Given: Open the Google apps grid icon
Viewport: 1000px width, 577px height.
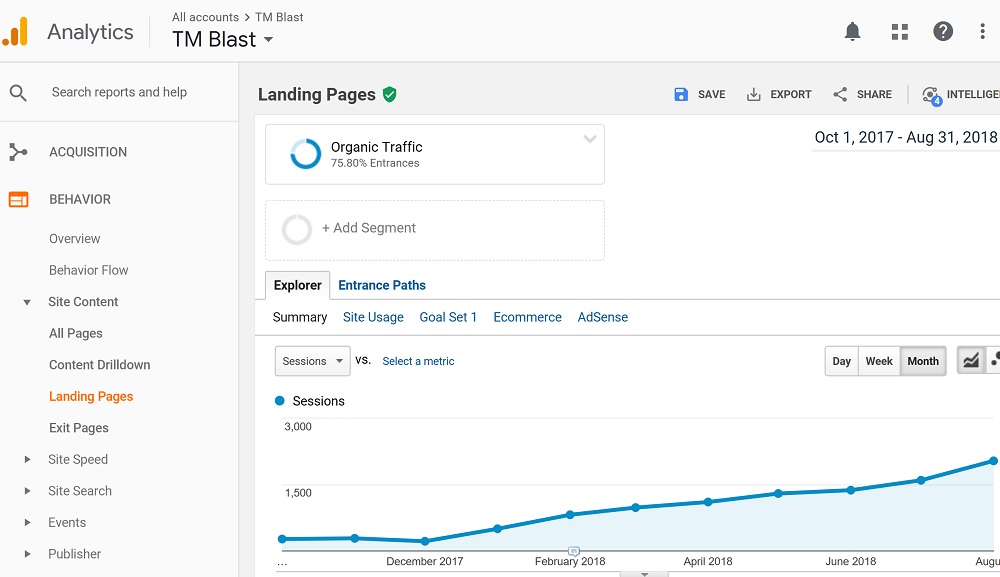Looking at the screenshot, I should (899, 31).
